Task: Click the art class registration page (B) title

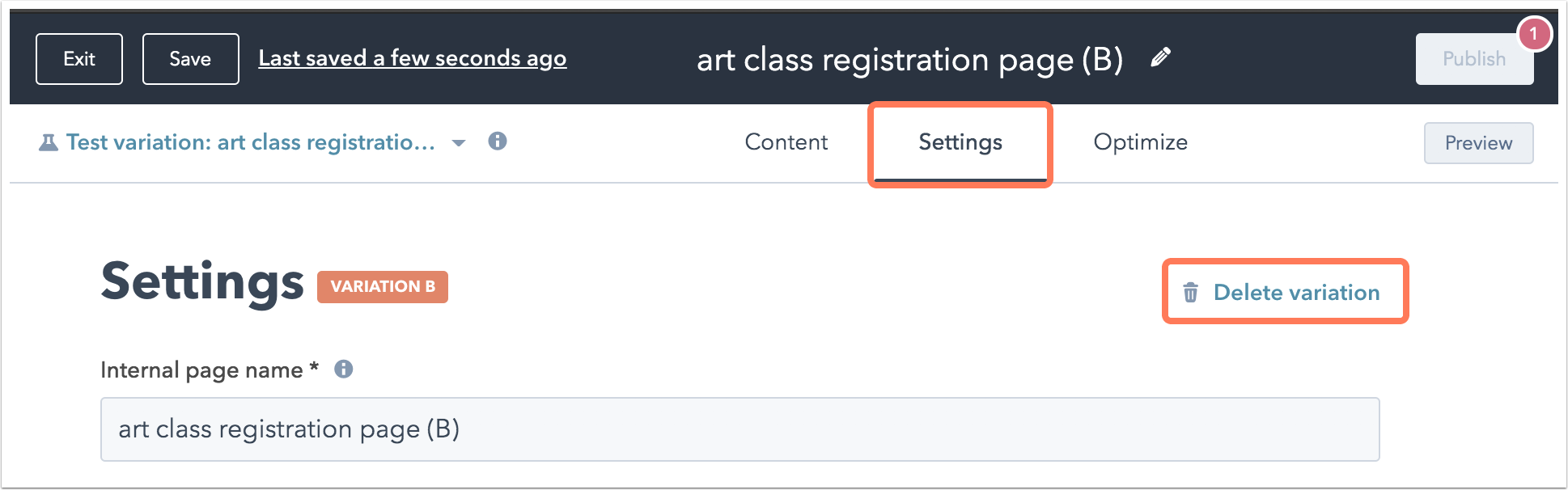Action: click(x=909, y=60)
